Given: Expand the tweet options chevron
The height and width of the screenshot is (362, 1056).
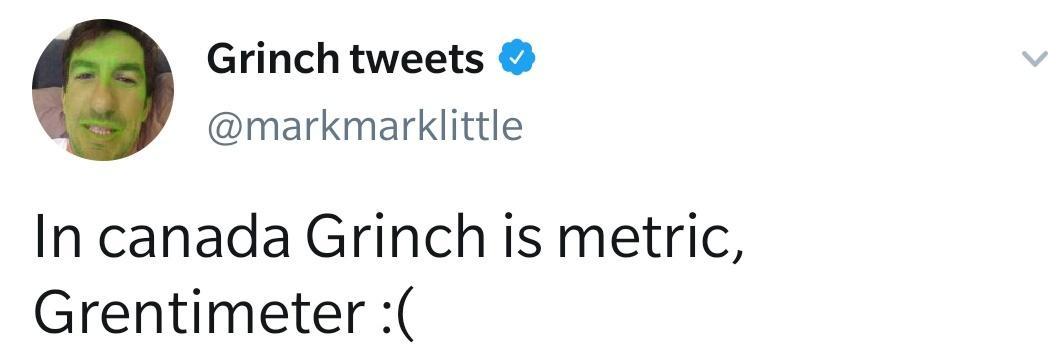Looking at the screenshot, I should [x=1034, y=60].
